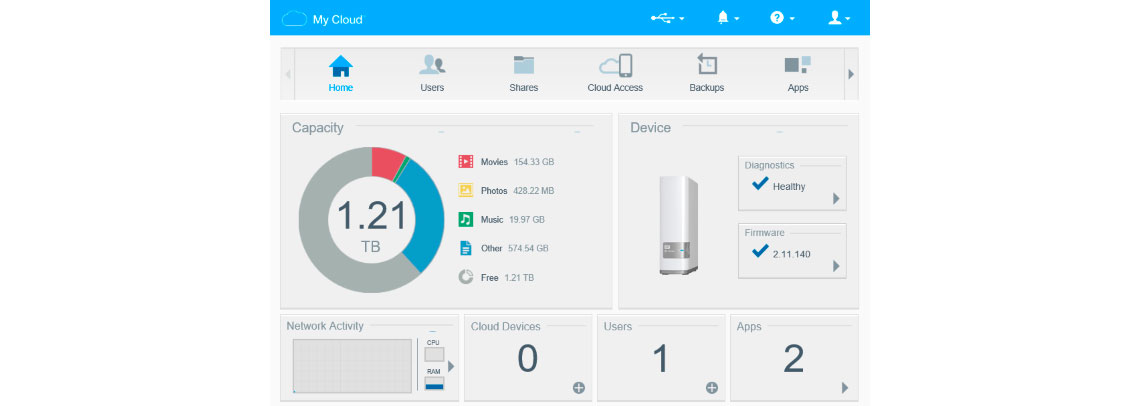Click the RAM usage indicator

pyautogui.click(x=434, y=383)
